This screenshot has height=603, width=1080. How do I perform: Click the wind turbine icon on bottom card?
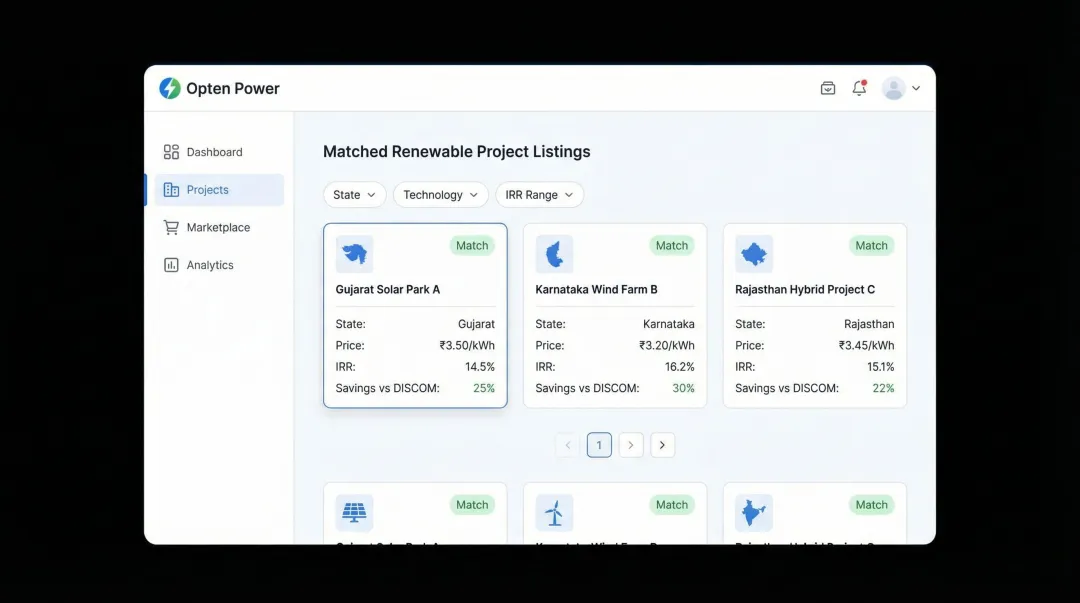pos(555,511)
